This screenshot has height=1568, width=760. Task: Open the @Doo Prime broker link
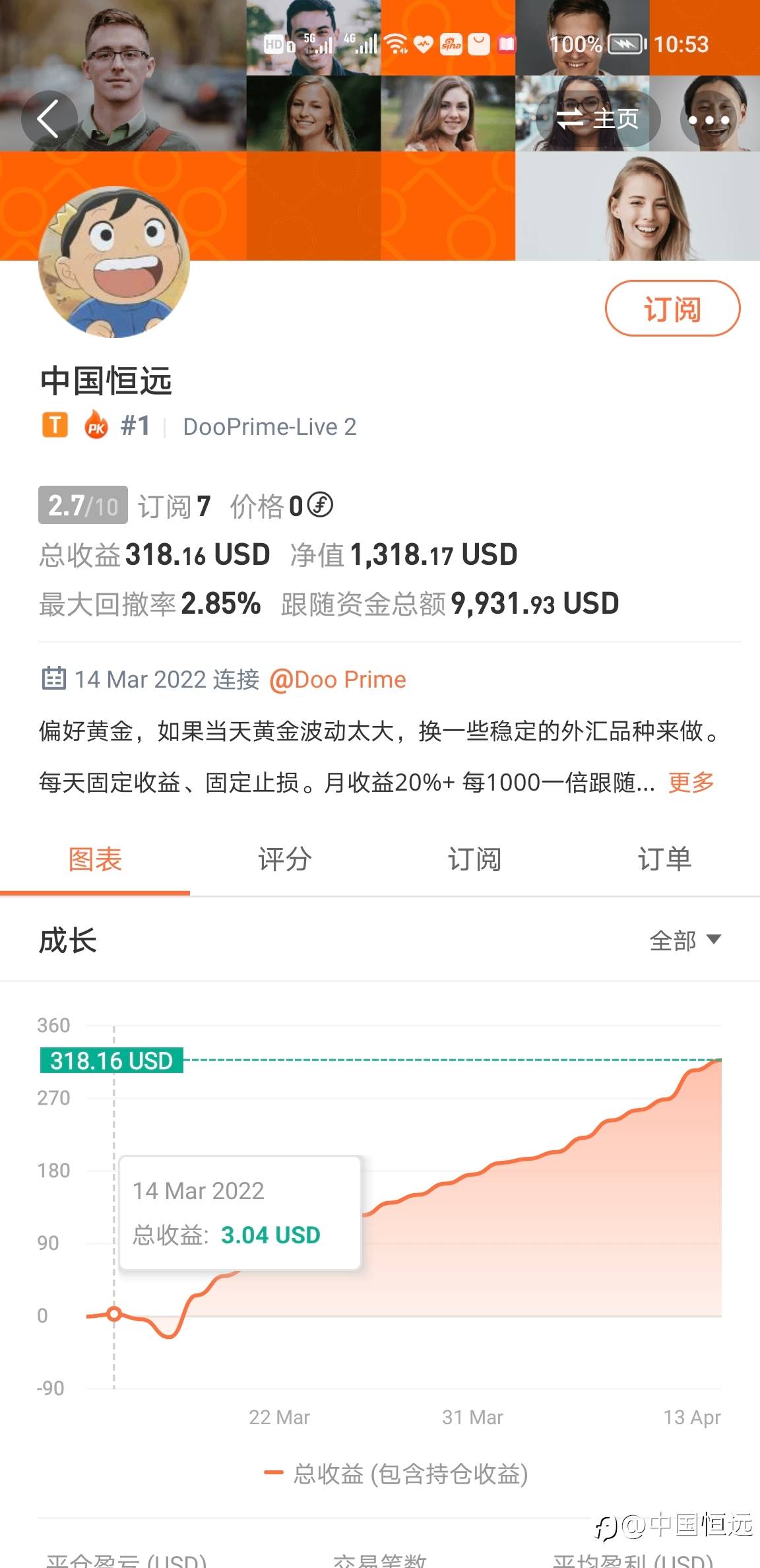[x=337, y=679]
